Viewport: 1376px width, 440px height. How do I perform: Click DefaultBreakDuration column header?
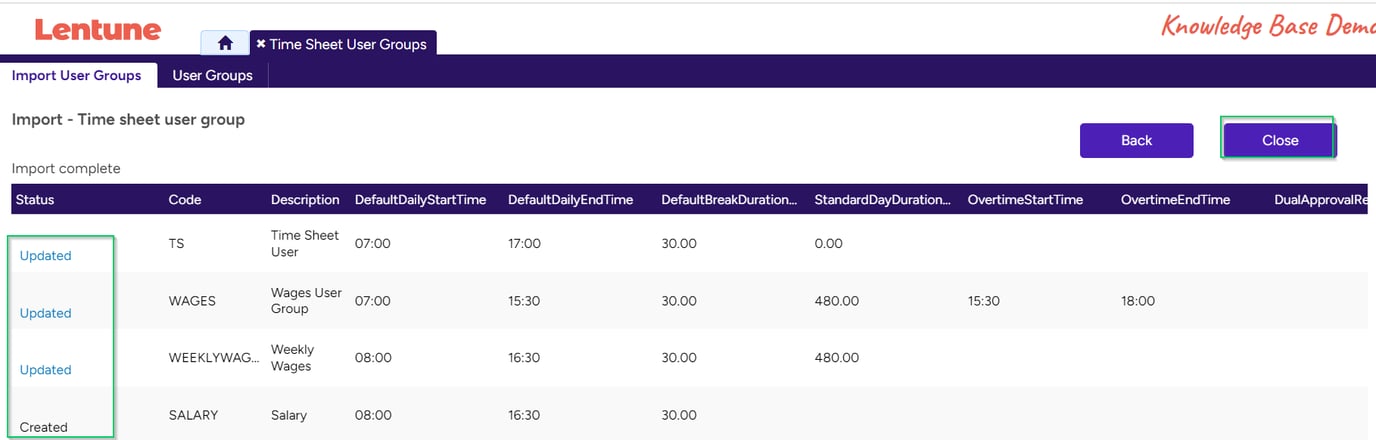[729, 199]
